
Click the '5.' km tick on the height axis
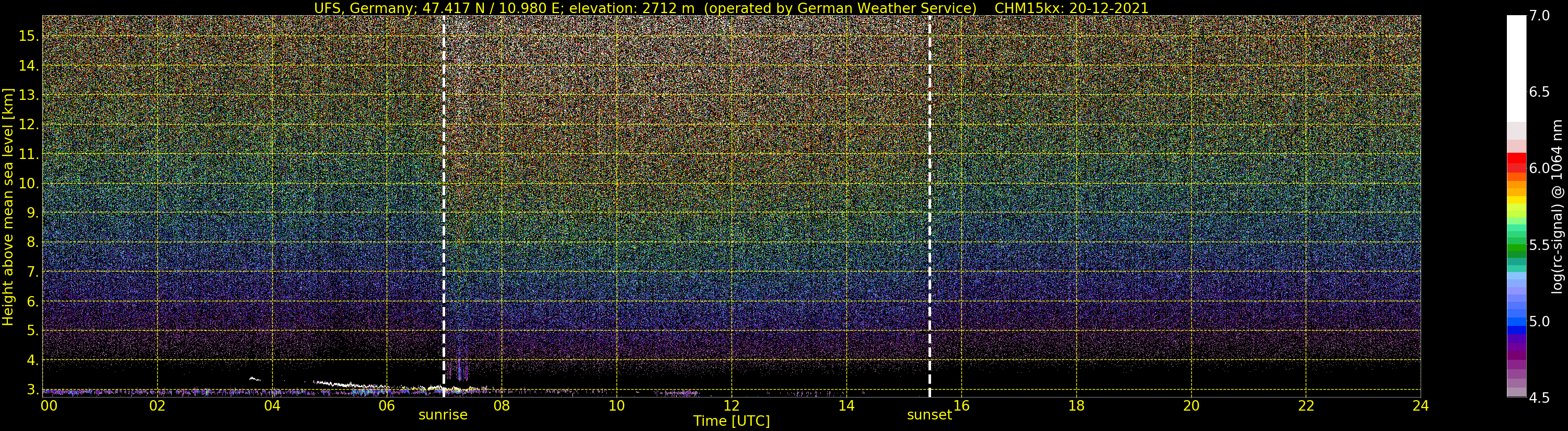(x=33, y=330)
